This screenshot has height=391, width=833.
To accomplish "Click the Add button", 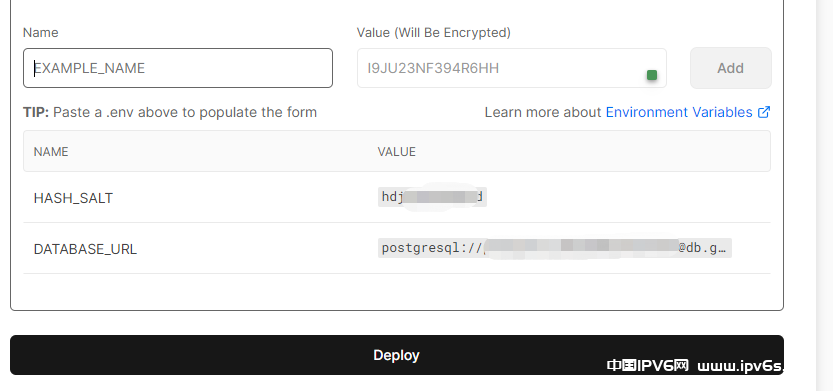I will pyautogui.click(x=730, y=68).
